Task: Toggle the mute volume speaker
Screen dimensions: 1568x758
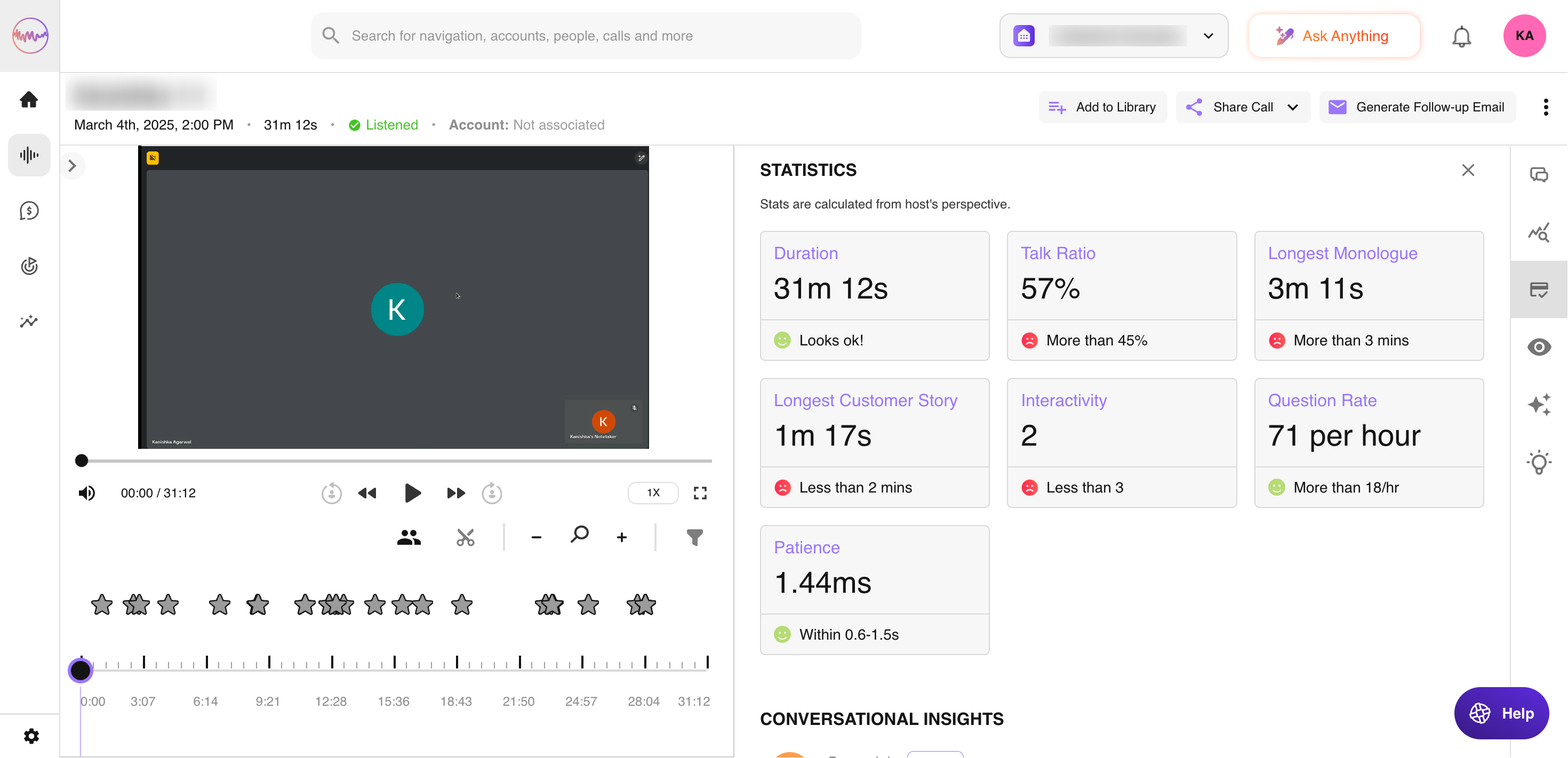Action: pyautogui.click(x=86, y=493)
